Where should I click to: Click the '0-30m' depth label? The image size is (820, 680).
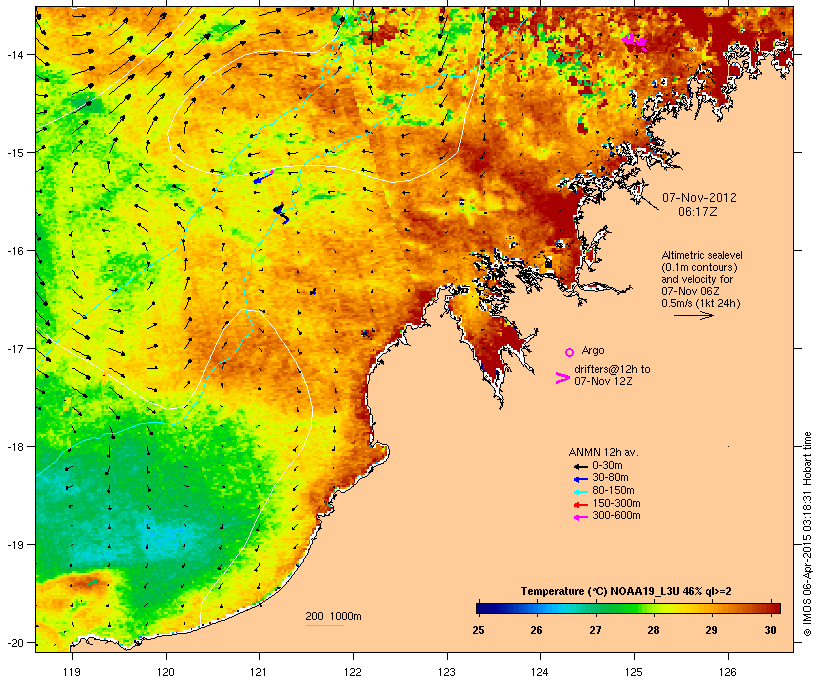coord(607,466)
